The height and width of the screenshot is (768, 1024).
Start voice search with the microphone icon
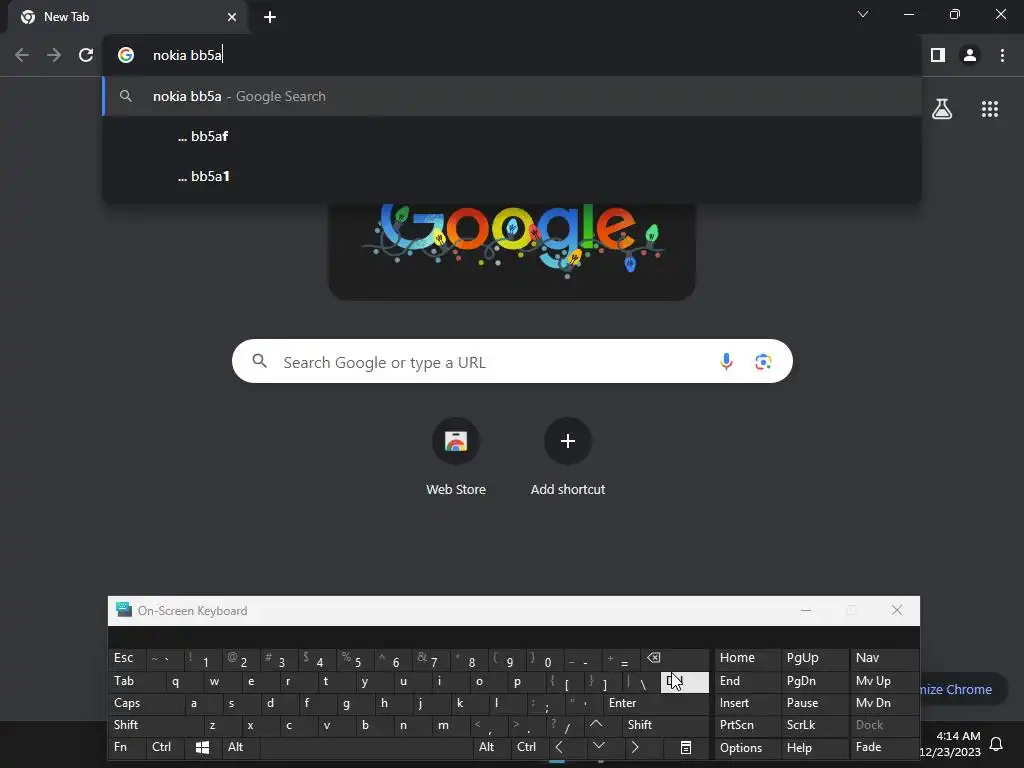726,362
